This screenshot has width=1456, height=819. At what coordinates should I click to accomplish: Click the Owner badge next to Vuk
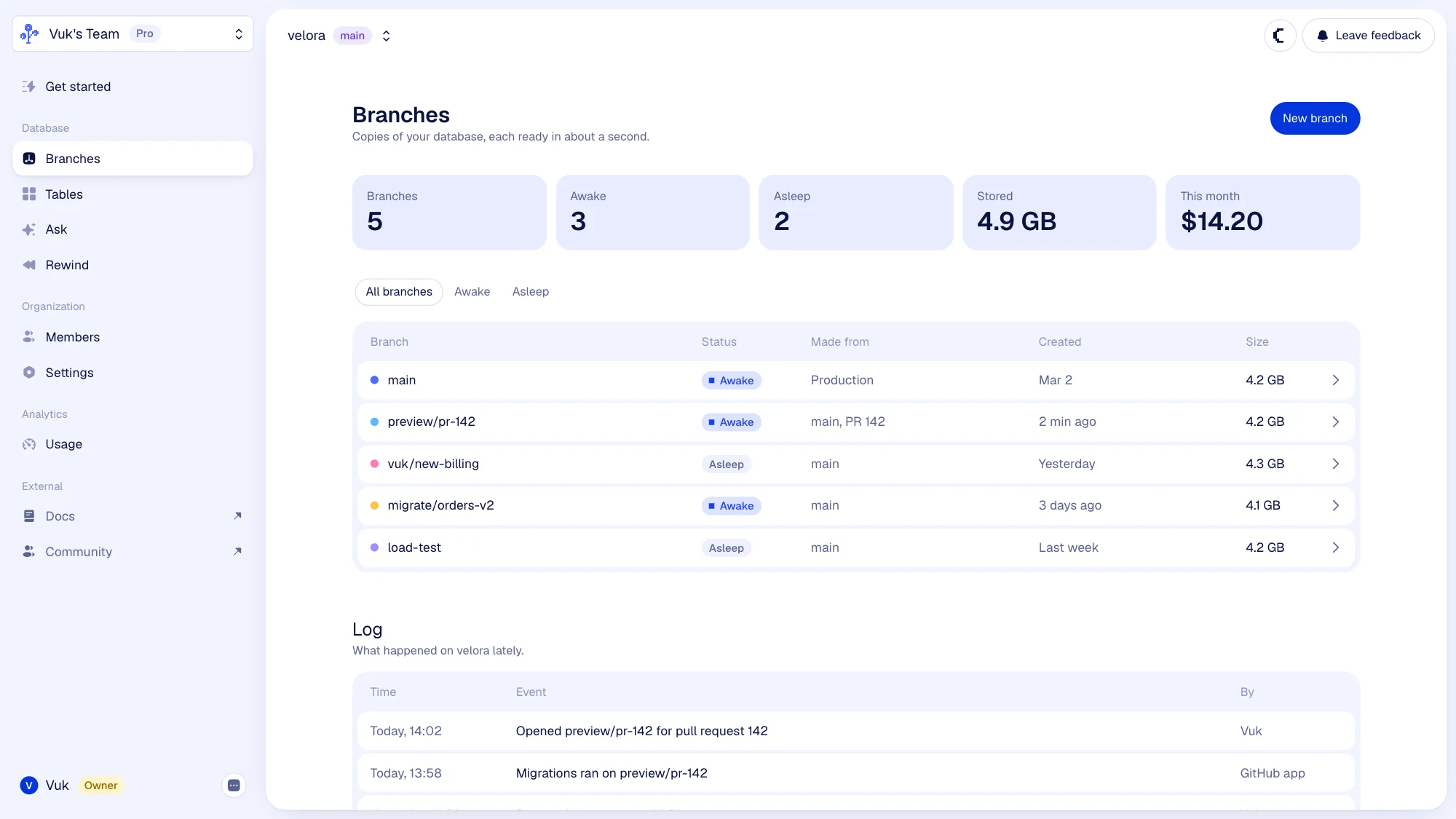100,786
